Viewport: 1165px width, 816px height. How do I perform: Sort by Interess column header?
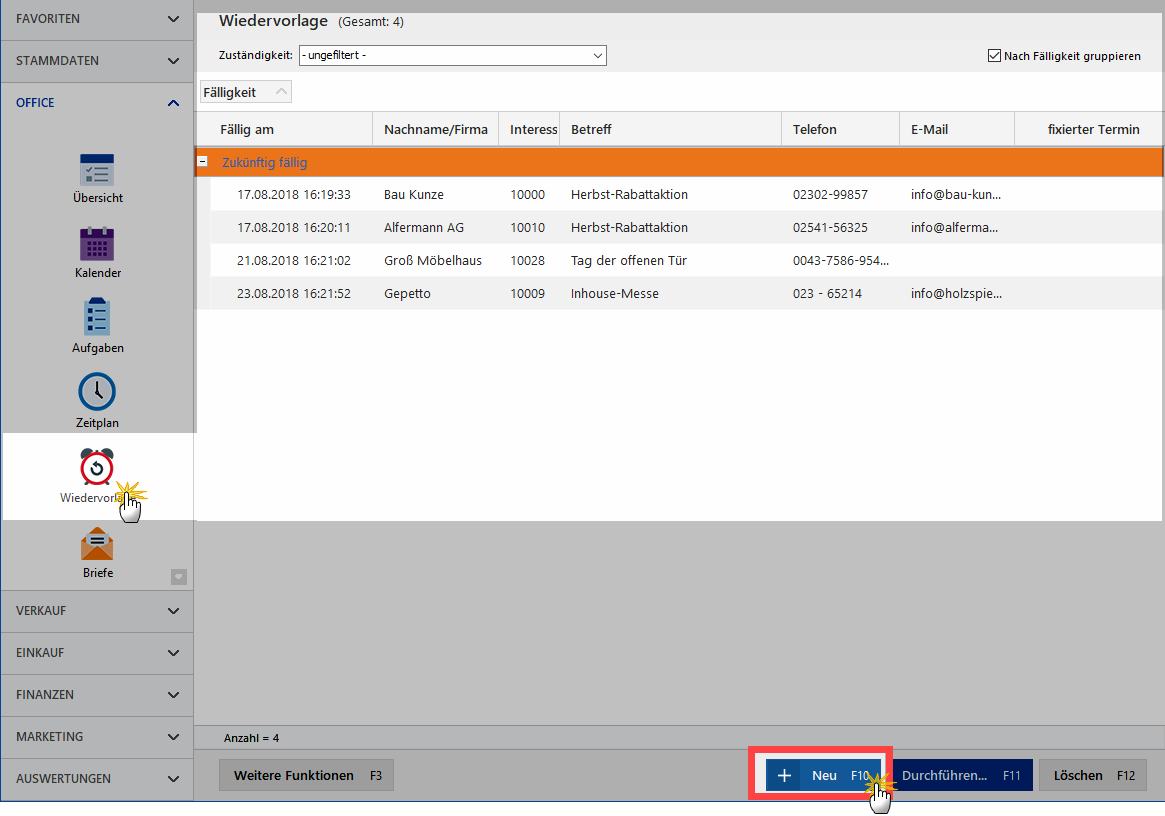[529, 129]
